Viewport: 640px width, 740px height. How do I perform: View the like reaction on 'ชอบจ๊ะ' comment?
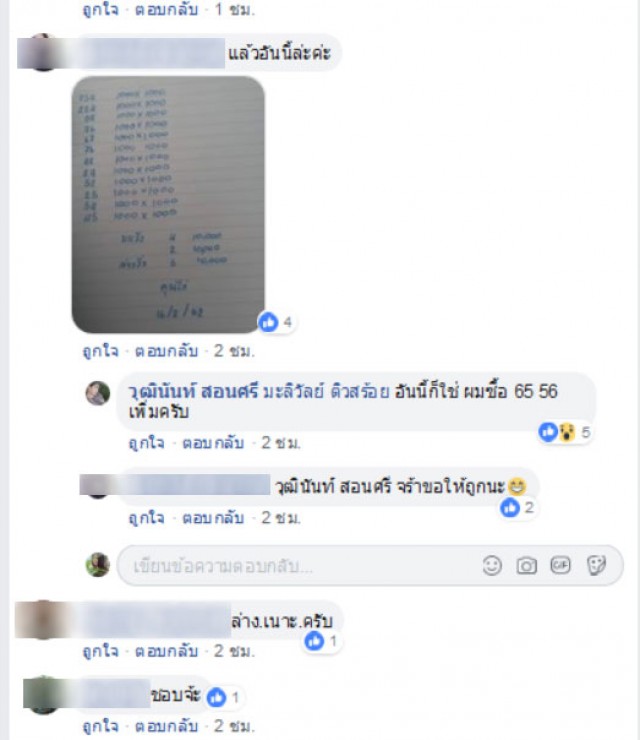coord(224,697)
